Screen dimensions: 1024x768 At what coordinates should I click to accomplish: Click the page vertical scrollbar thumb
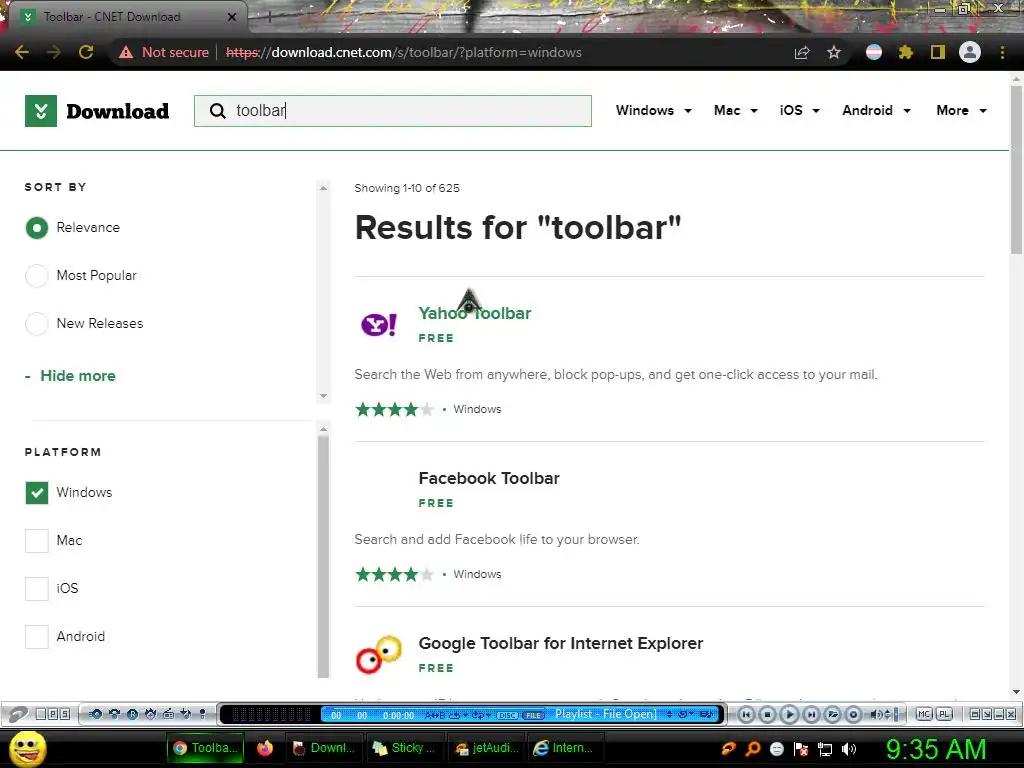1016,170
